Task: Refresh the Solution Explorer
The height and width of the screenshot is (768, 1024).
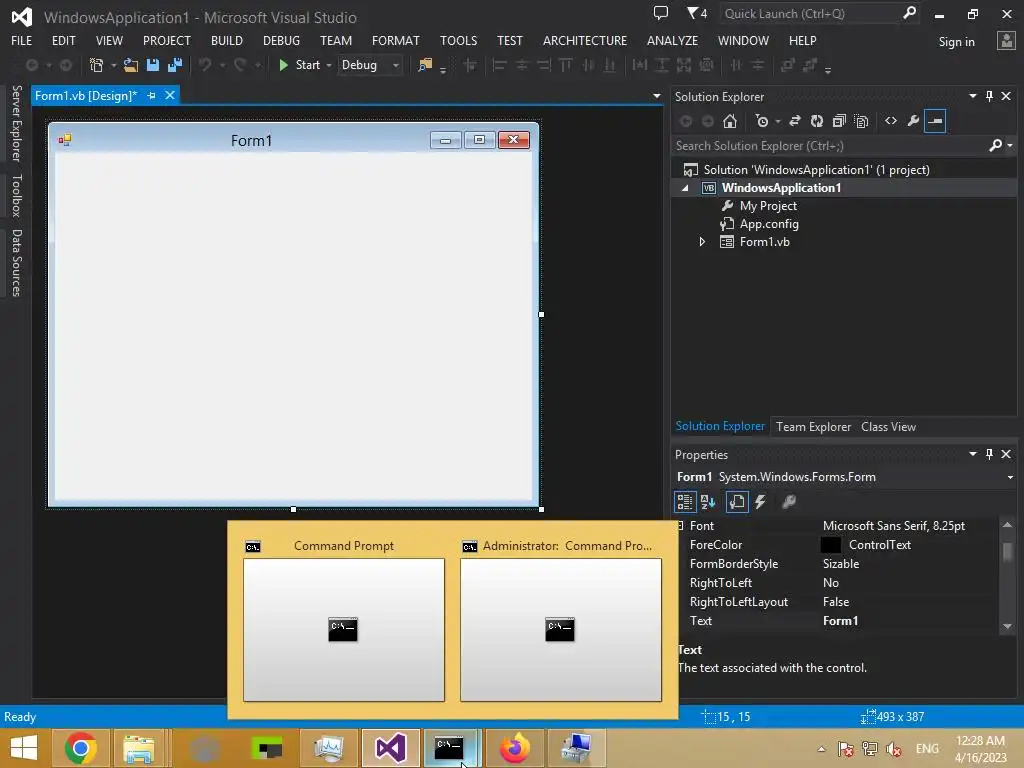Action: 816,121
